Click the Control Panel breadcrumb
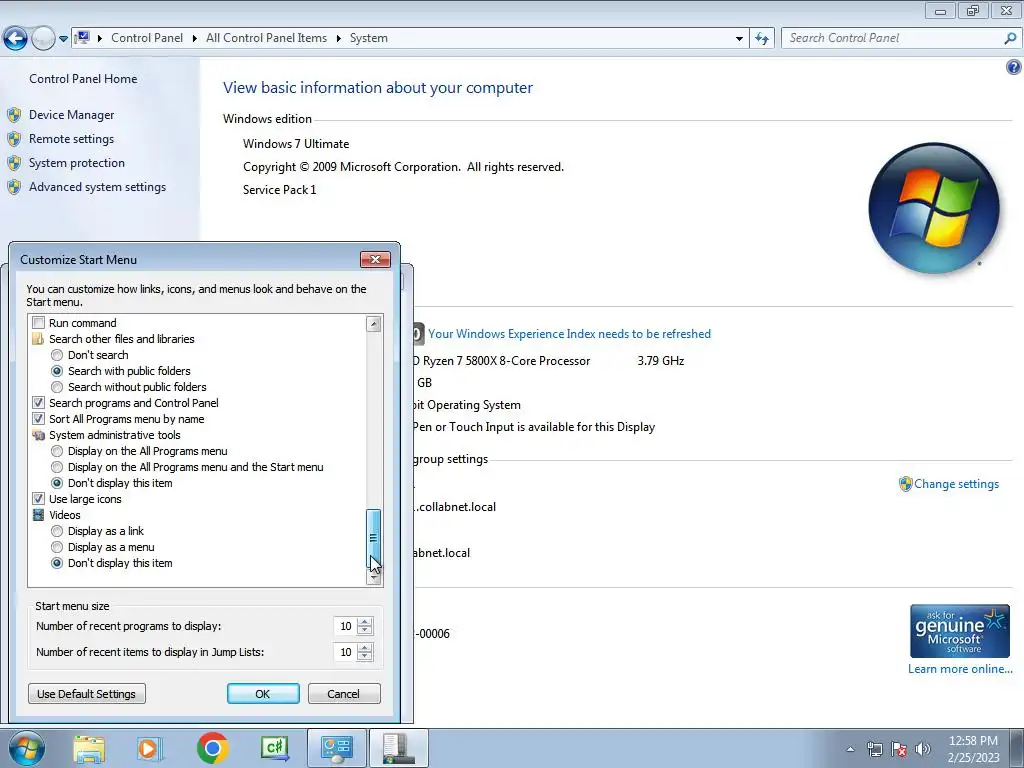The width and height of the screenshot is (1024, 768). coord(147,38)
